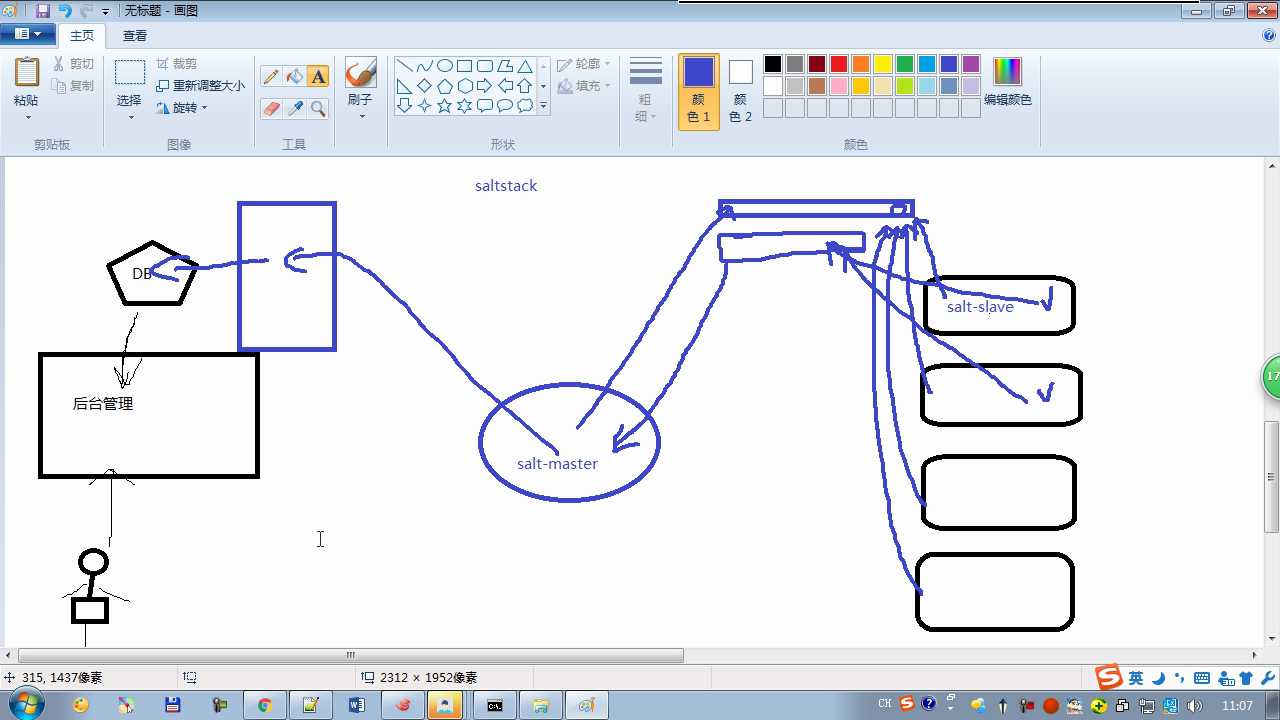Viewport: 1280px width, 720px height.
Task: Pick the green color swatch
Action: click(x=905, y=64)
